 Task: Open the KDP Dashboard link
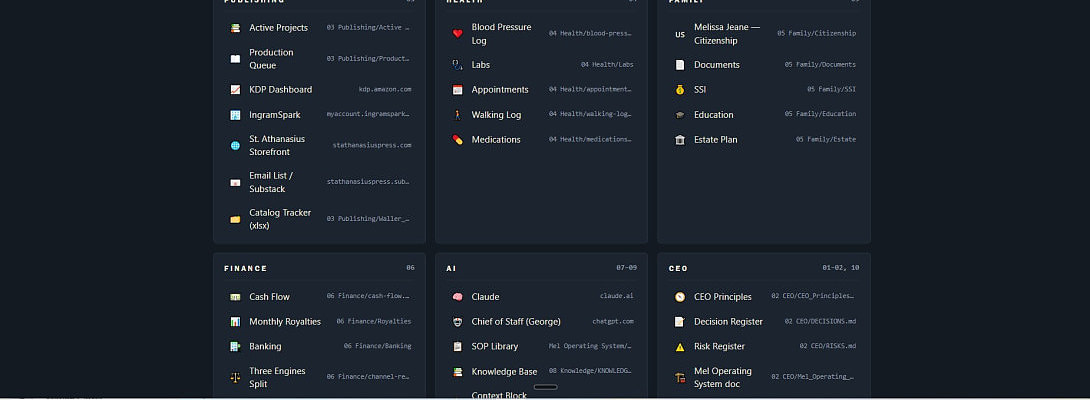click(320, 90)
